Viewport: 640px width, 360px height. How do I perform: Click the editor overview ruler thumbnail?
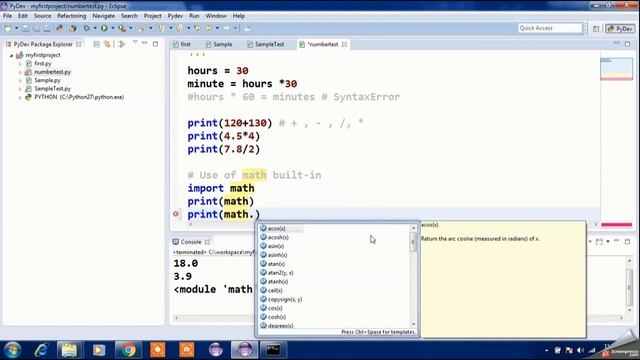tap(616, 68)
